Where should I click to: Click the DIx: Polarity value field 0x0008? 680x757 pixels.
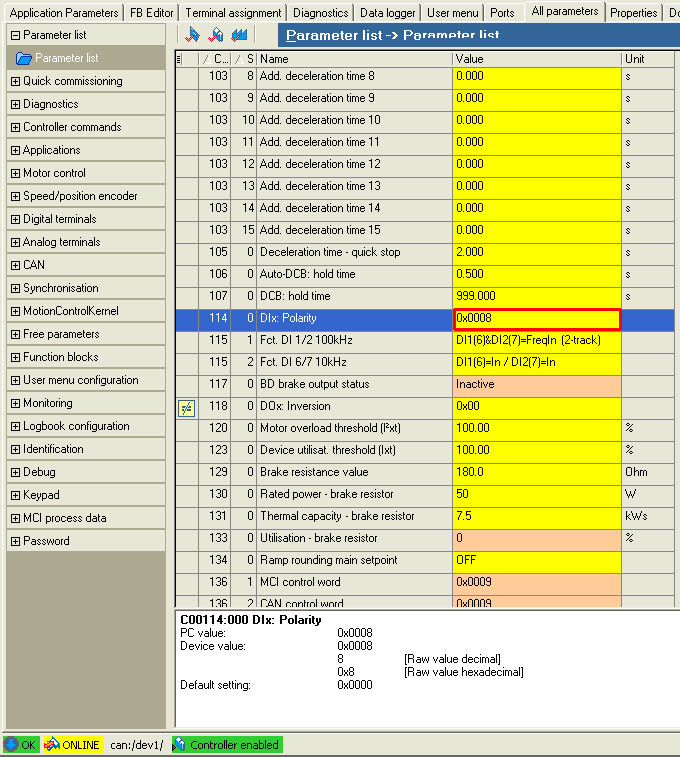click(x=536, y=319)
